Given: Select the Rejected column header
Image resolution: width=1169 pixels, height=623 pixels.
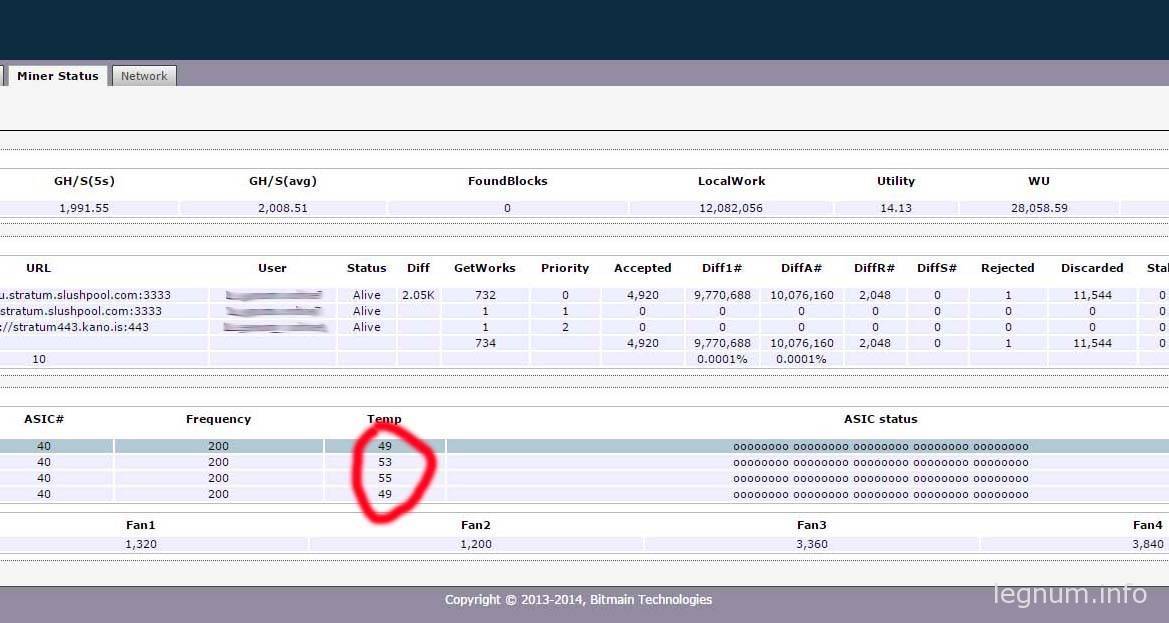Looking at the screenshot, I should click(x=1007, y=268).
